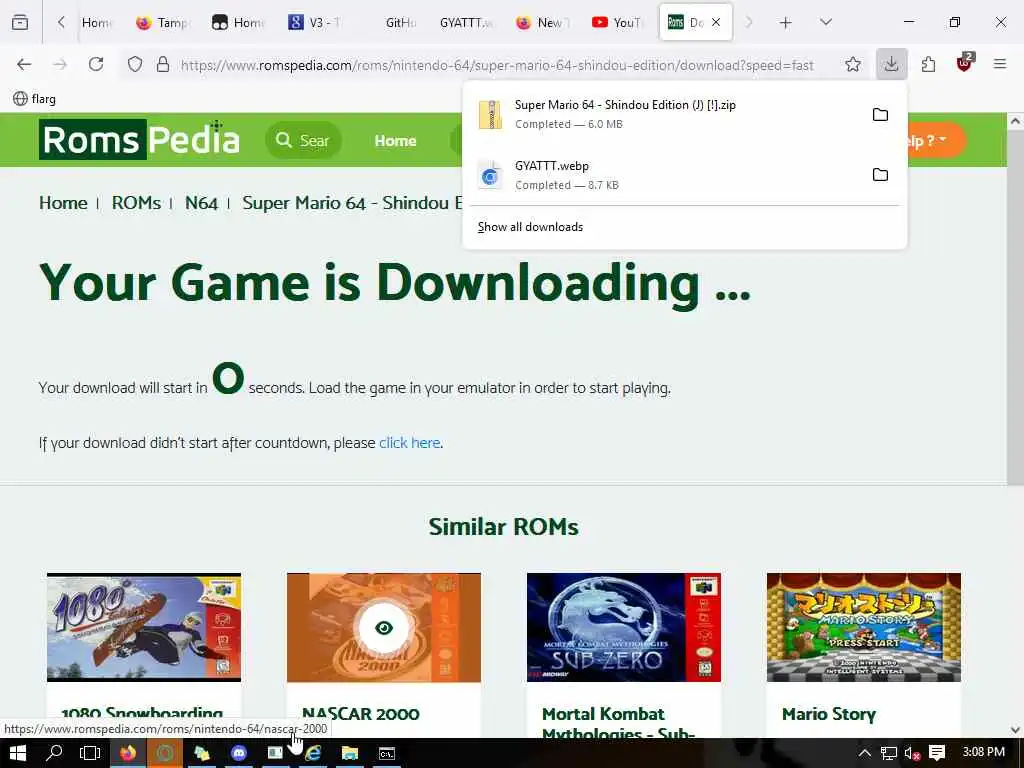Image resolution: width=1024 pixels, height=768 pixels.
Task: Open the network tray icon
Action: [889, 753]
